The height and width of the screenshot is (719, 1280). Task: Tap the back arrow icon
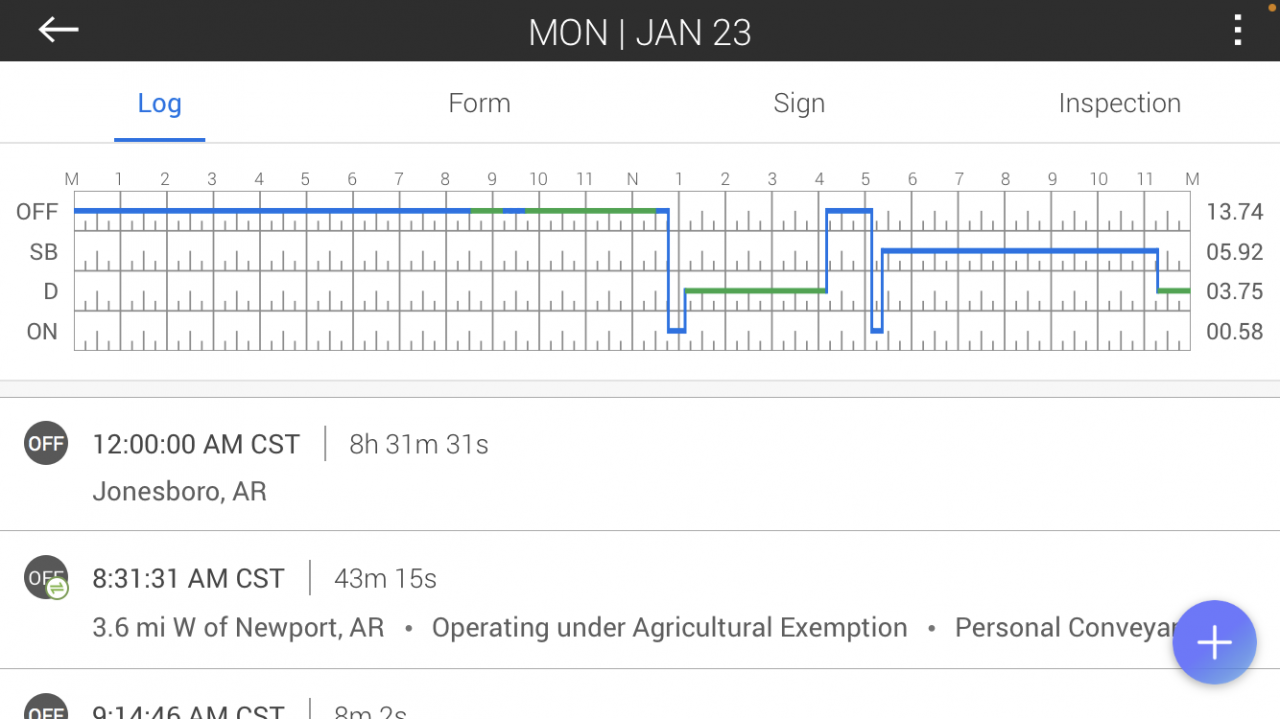tap(58, 30)
